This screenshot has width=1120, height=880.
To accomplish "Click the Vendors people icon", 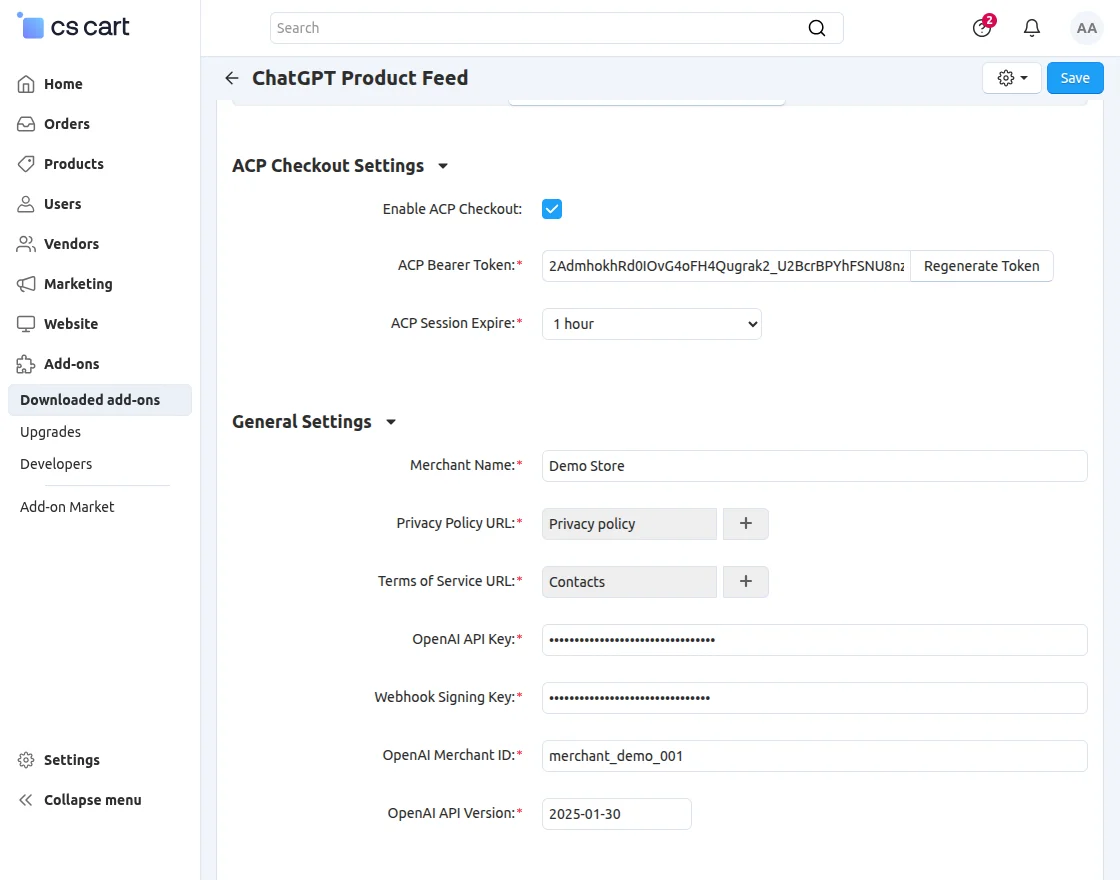I will 26,244.
